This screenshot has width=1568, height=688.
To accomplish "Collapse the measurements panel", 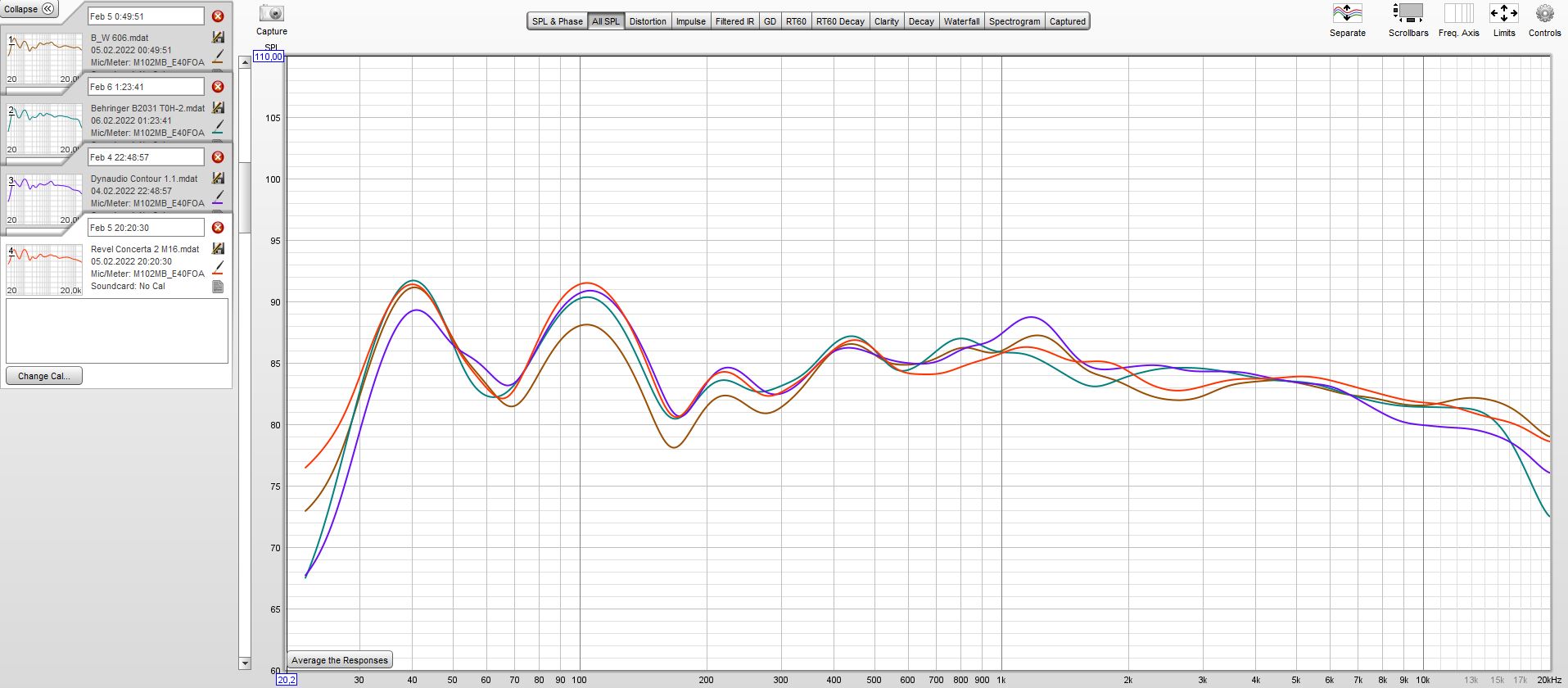I will click(29, 9).
